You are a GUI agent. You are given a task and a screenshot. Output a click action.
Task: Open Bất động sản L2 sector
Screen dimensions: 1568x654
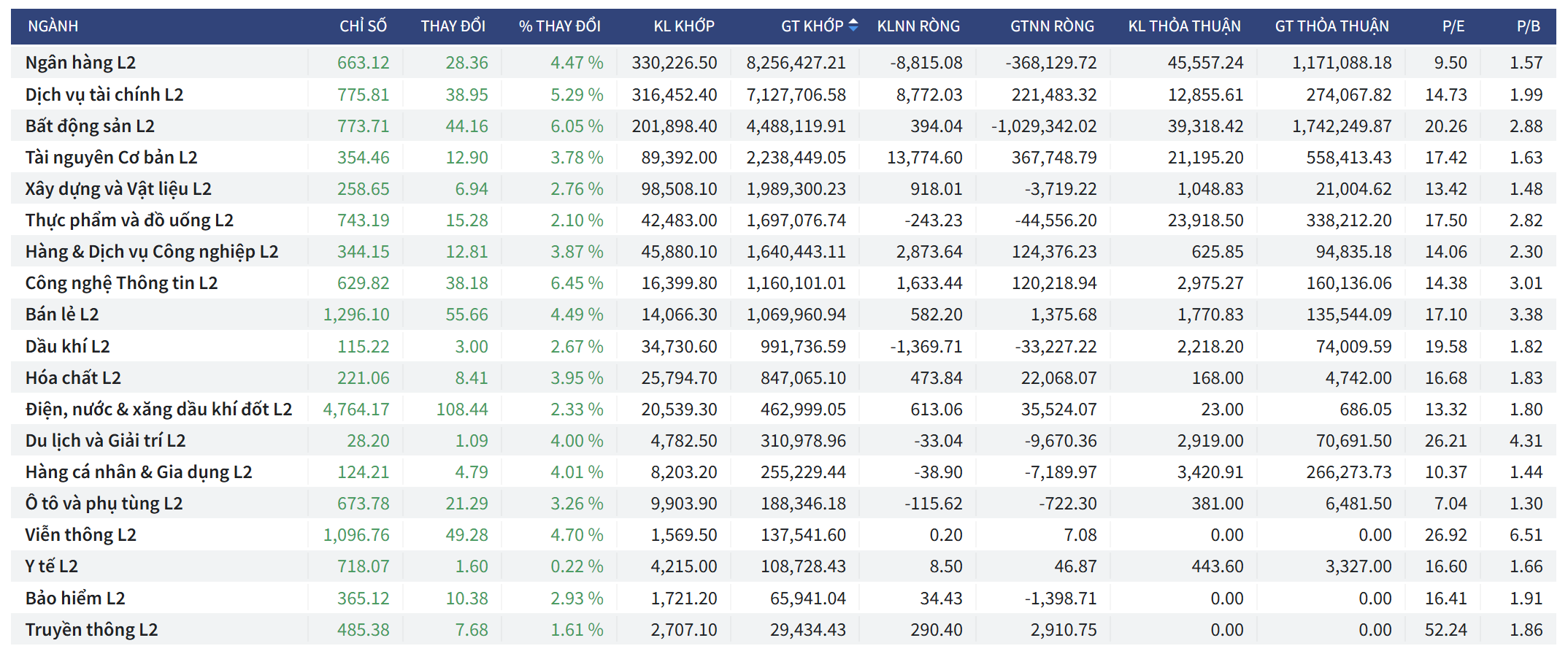click(x=90, y=126)
